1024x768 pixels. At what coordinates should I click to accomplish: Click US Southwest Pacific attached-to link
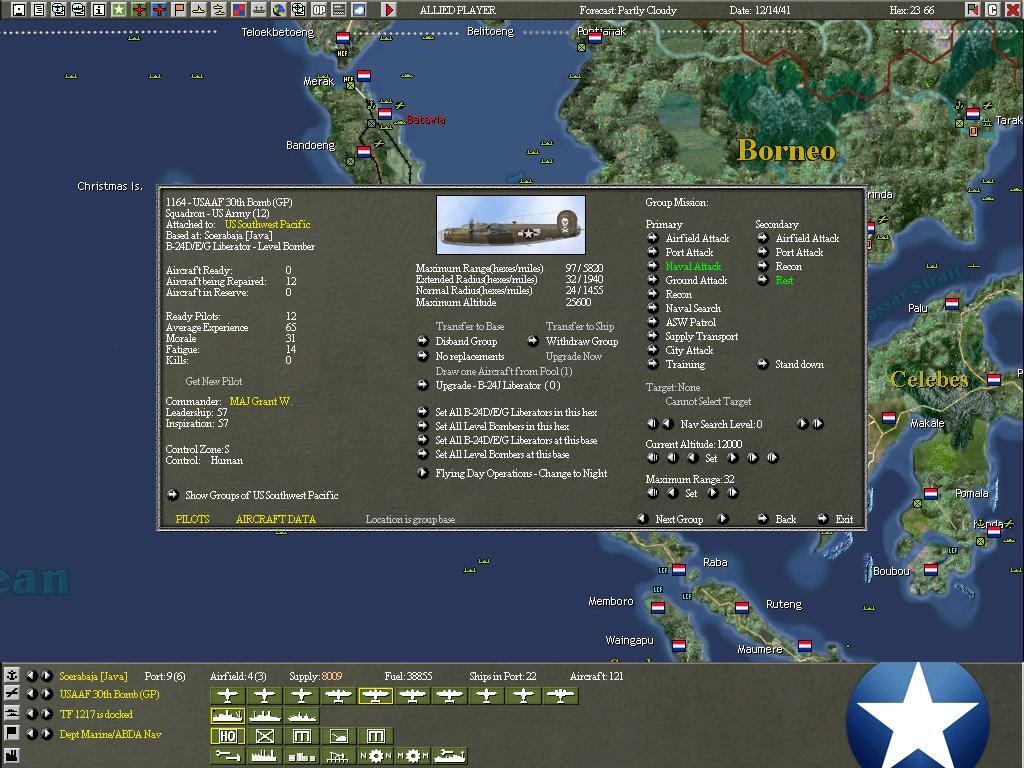[x=268, y=225]
